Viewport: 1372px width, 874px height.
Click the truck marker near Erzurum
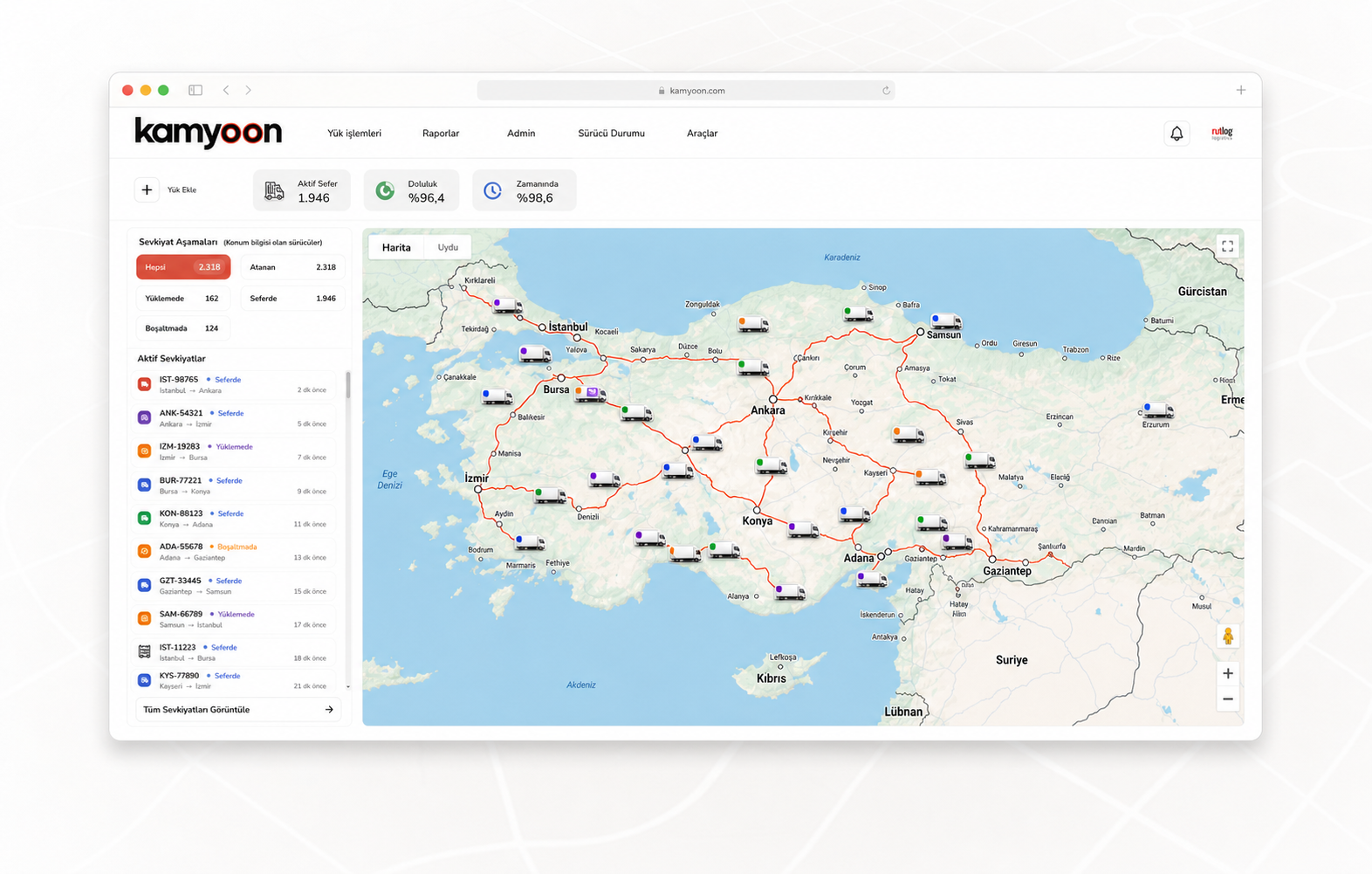tap(1158, 410)
